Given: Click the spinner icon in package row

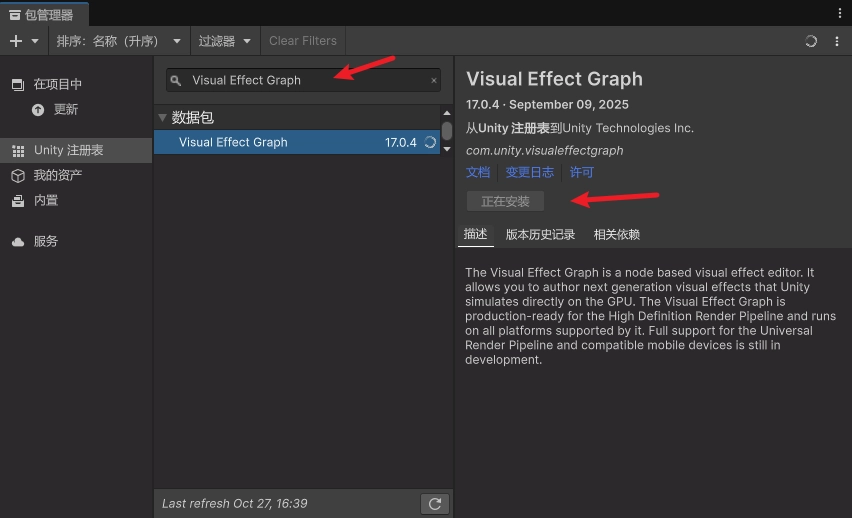Looking at the screenshot, I should 430,142.
